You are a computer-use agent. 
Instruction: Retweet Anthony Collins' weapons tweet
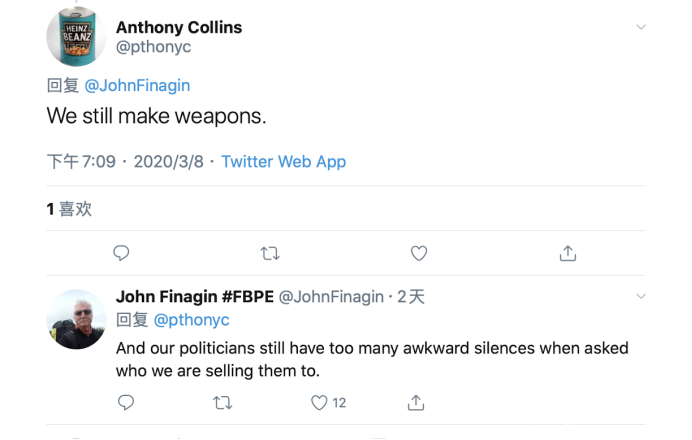point(270,253)
